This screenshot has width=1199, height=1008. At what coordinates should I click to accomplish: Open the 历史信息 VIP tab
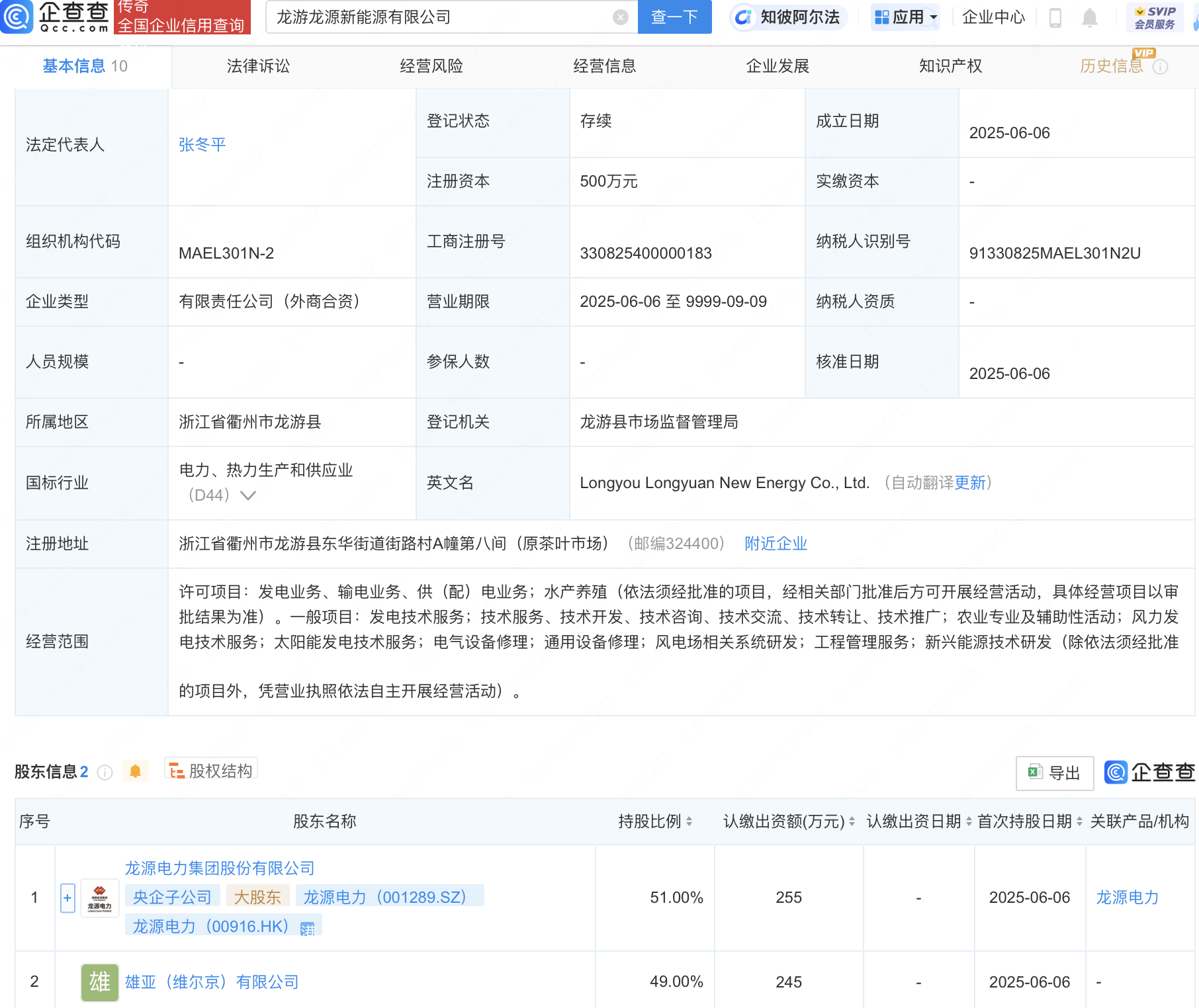[x=1112, y=66]
